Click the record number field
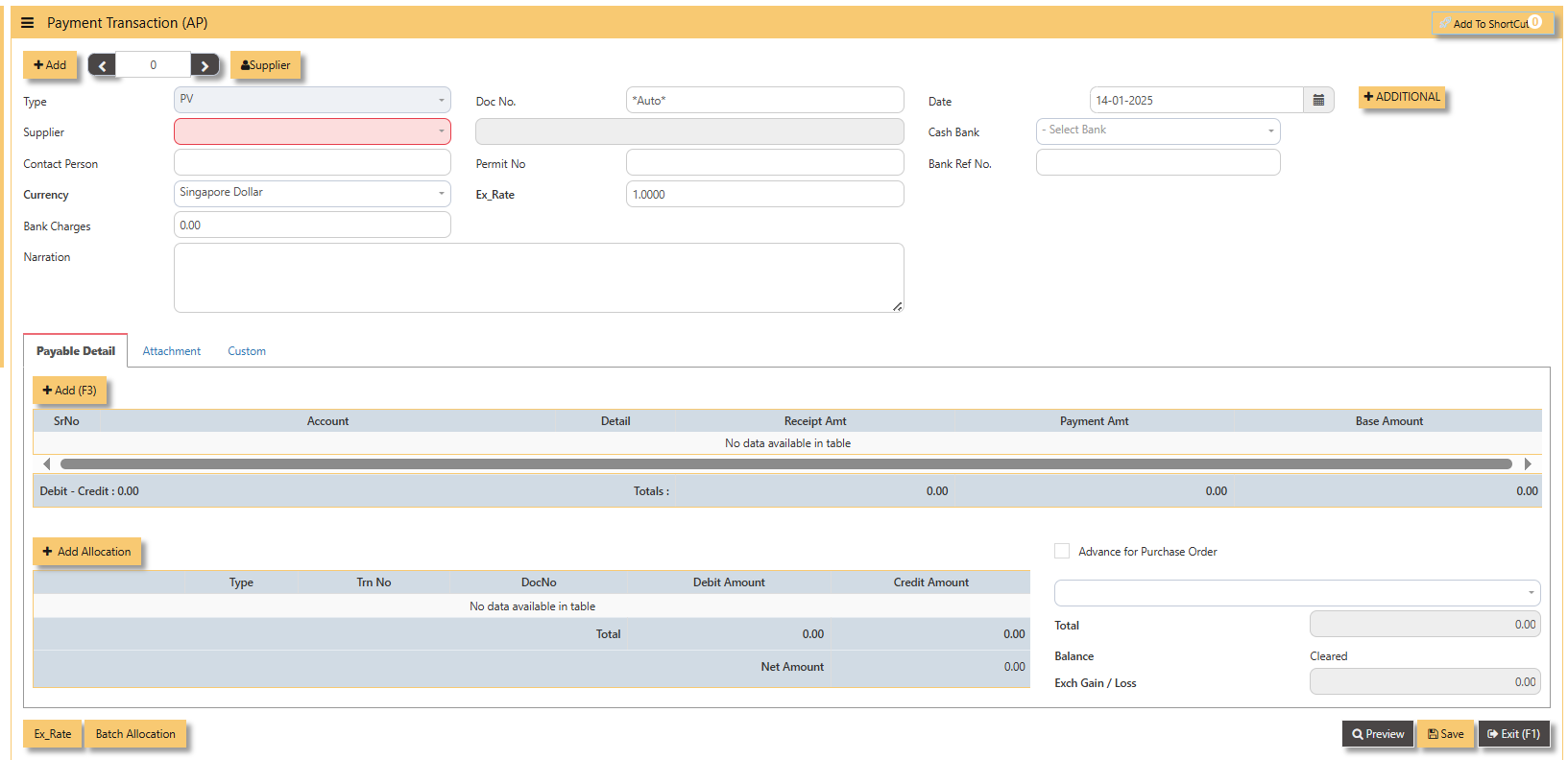 (154, 65)
